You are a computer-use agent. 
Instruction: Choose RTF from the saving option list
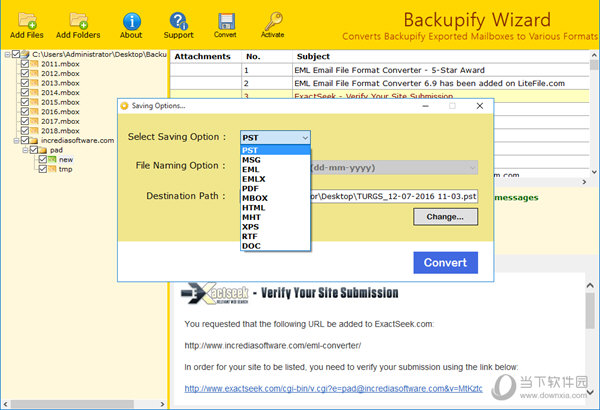click(x=275, y=237)
